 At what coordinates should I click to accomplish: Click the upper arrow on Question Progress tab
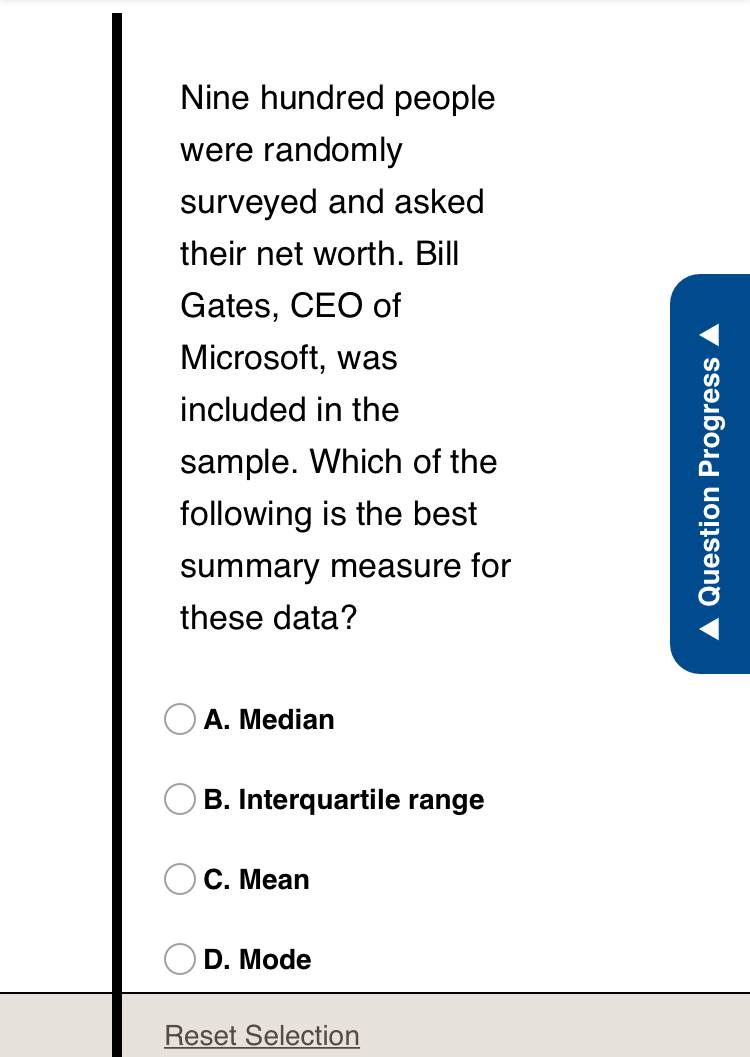pyautogui.click(x=710, y=334)
